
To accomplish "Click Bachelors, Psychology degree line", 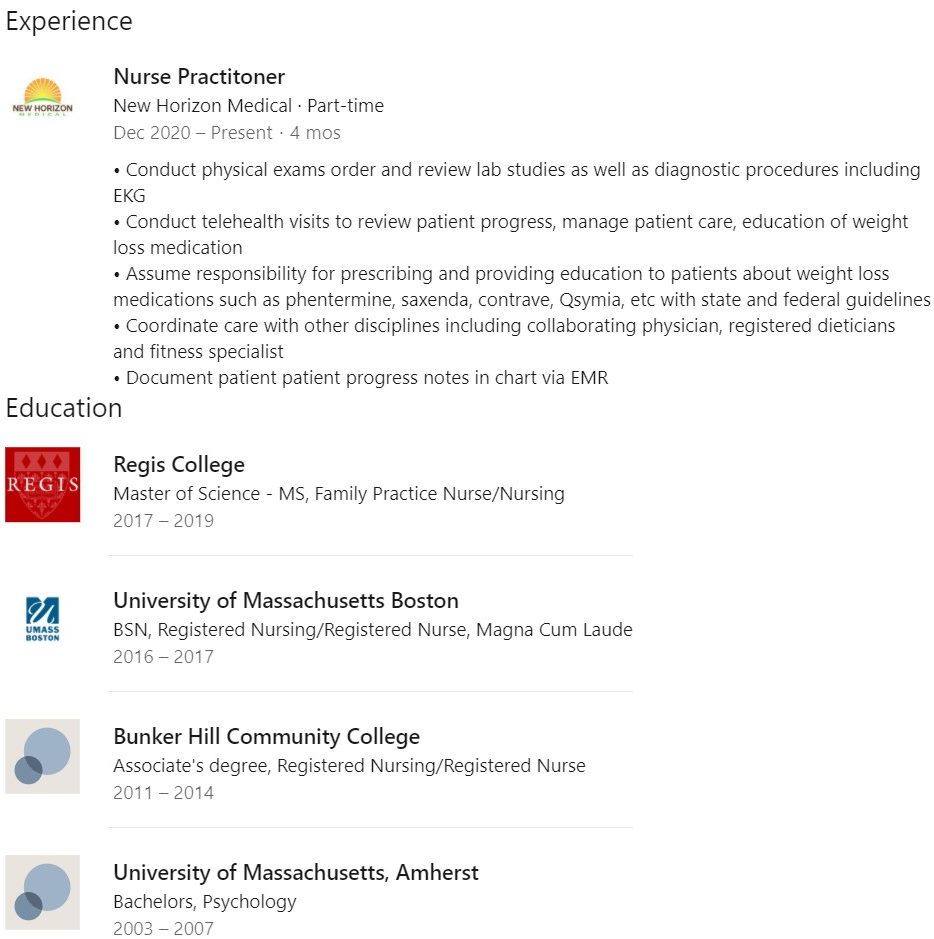I will click(x=205, y=901).
